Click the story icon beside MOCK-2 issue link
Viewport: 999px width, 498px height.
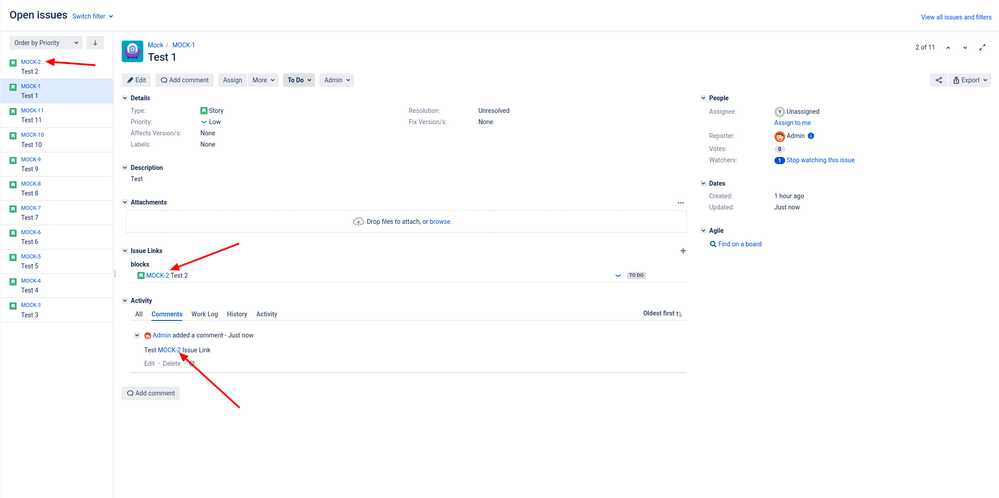click(x=141, y=275)
